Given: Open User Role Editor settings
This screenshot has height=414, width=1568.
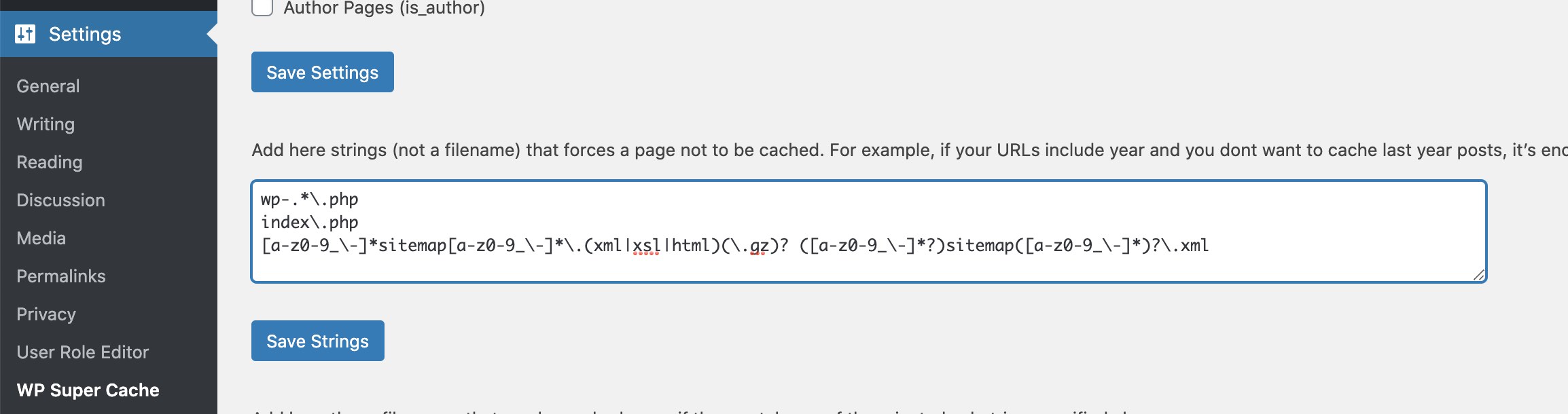Looking at the screenshot, I should 82,352.
